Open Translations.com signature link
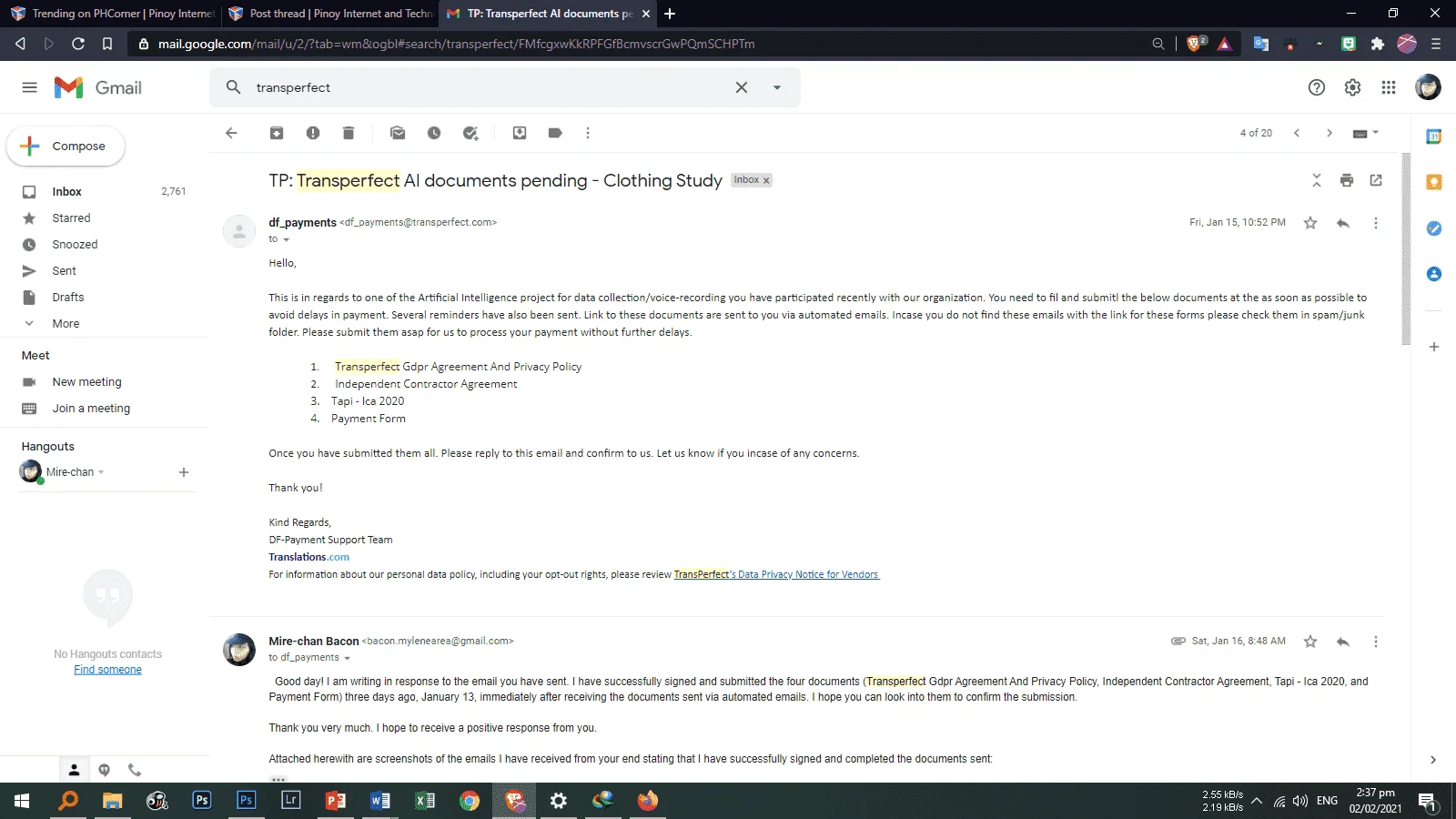This screenshot has height=819, width=1456. pyautogui.click(x=308, y=557)
